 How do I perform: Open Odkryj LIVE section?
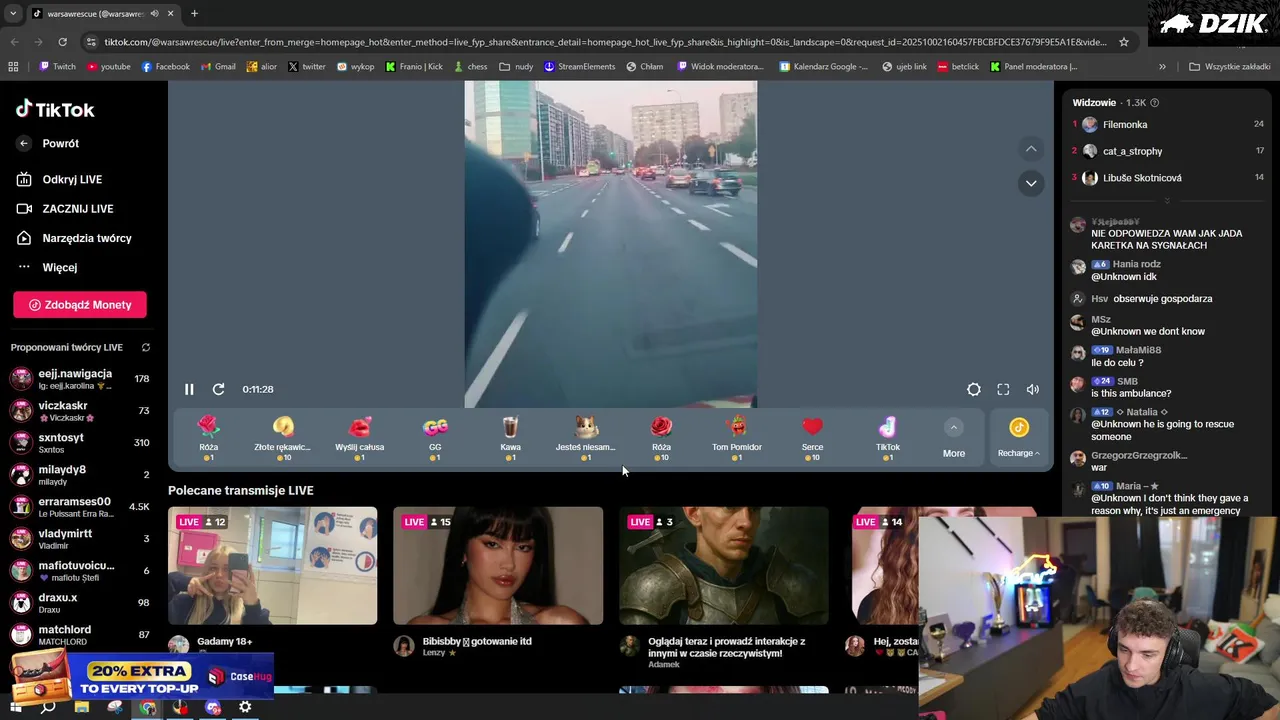72,179
